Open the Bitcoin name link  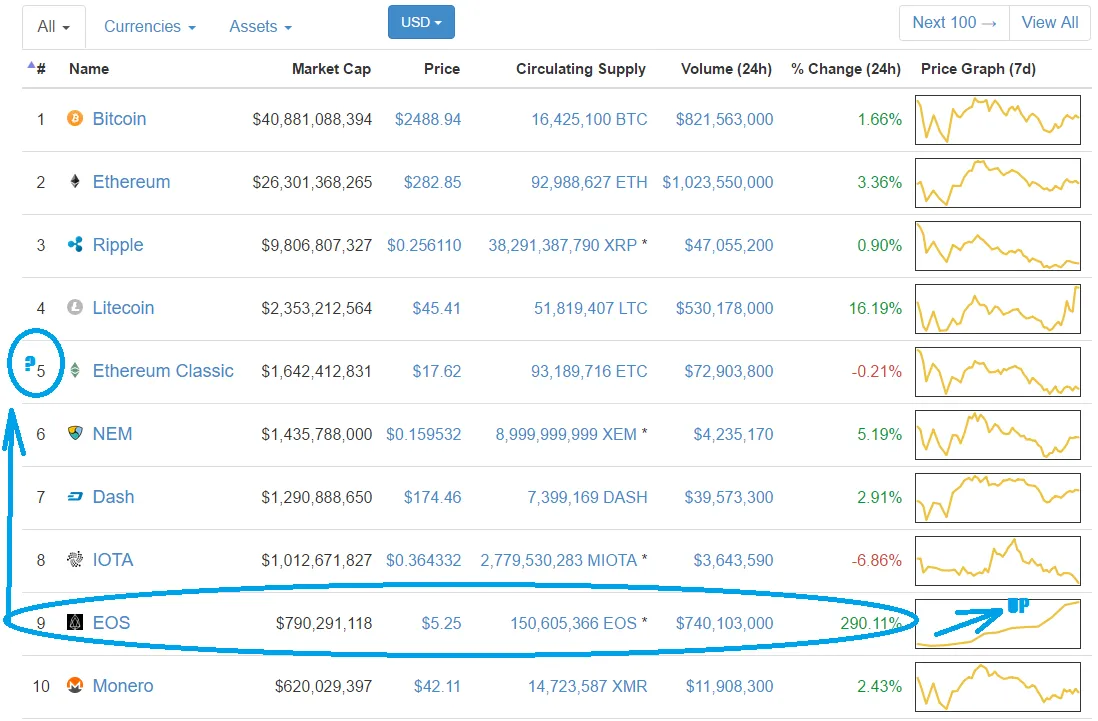[x=119, y=118]
